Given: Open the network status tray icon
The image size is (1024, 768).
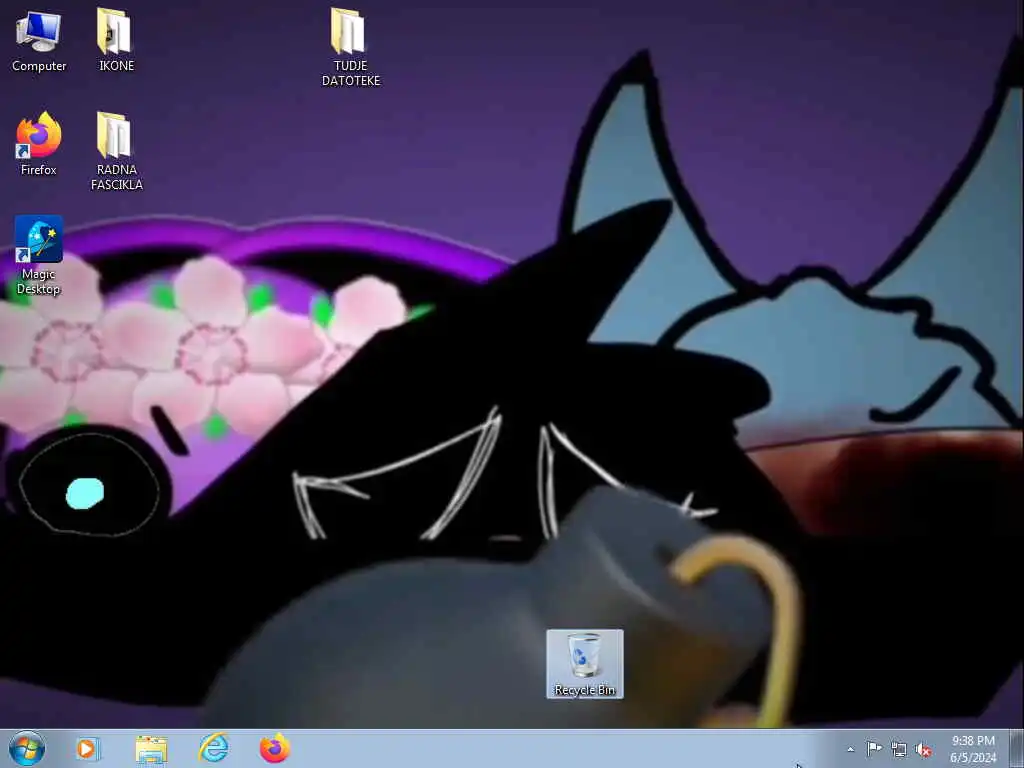Looking at the screenshot, I should click(x=899, y=749).
